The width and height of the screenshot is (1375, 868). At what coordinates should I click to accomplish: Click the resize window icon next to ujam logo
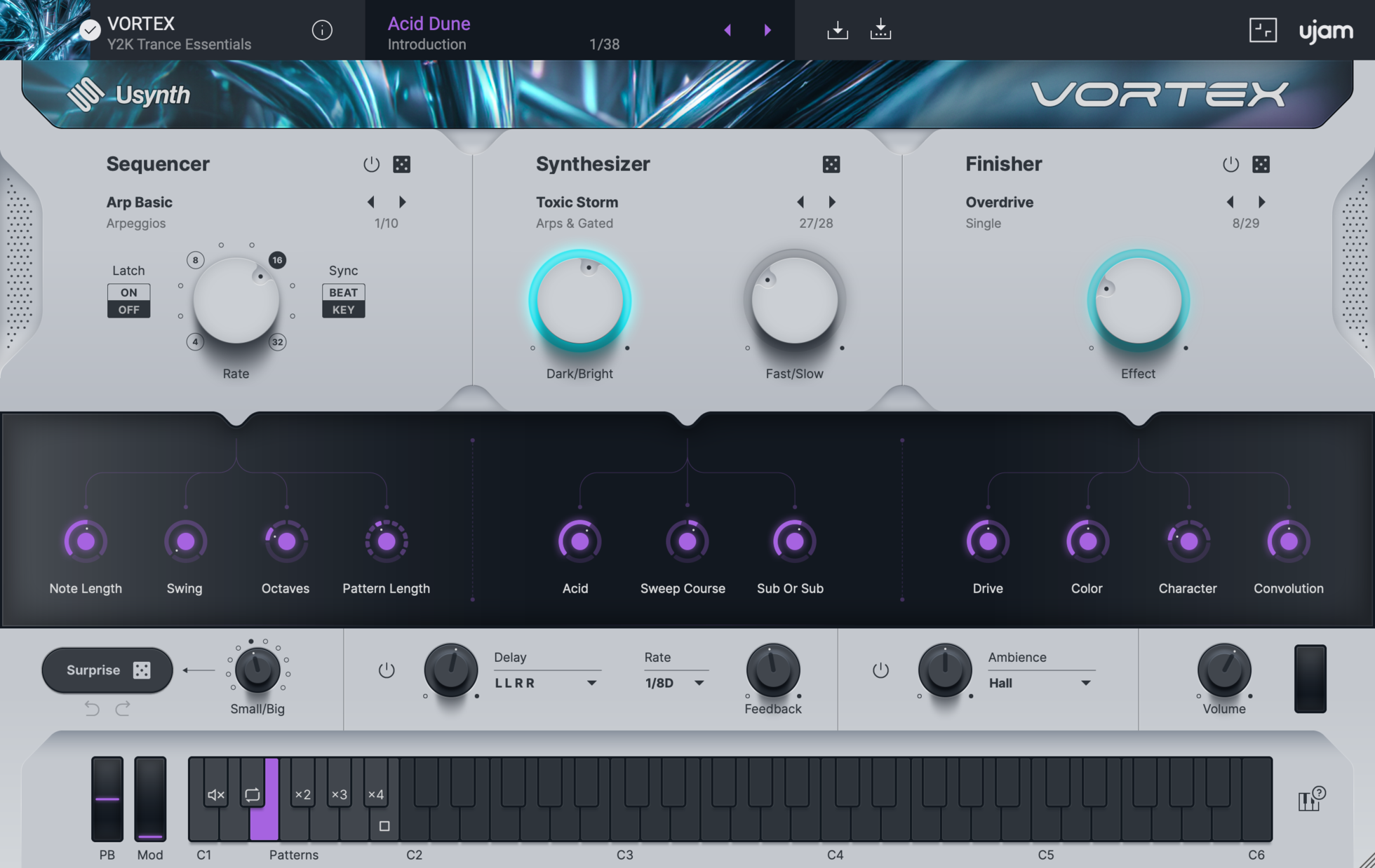coord(1263,29)
